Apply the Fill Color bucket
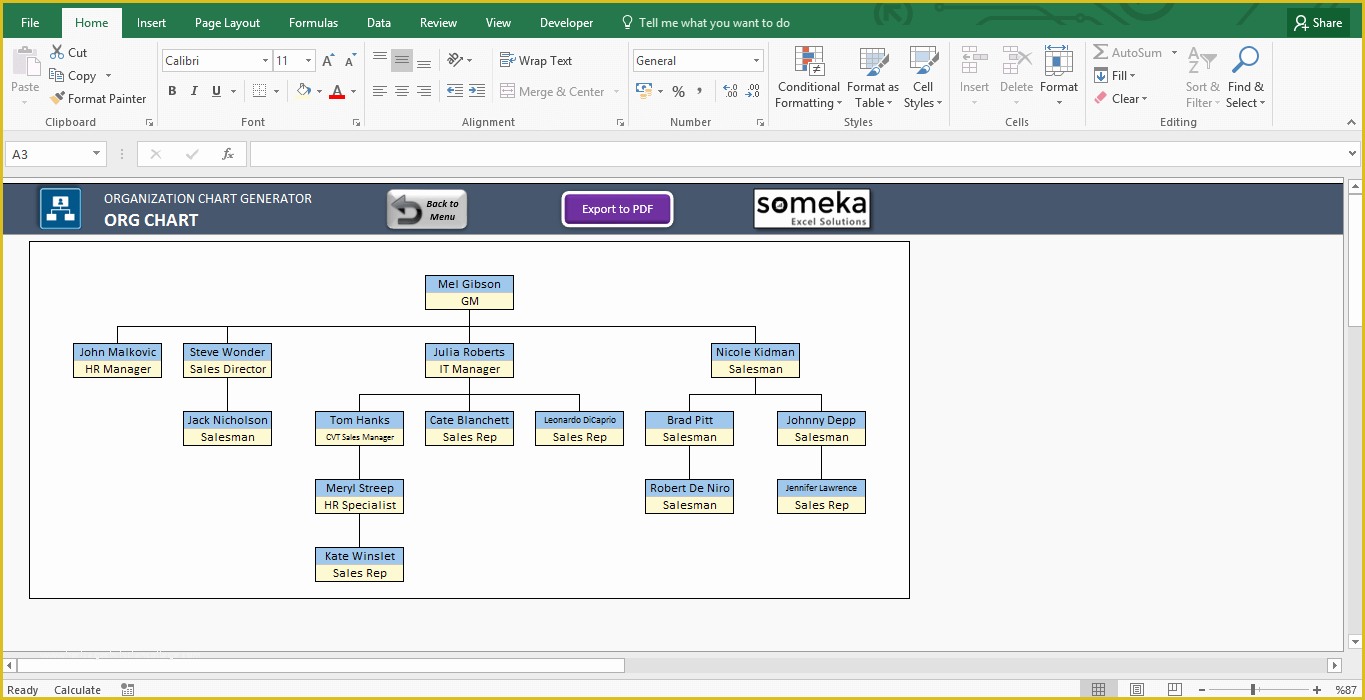Image resolution: width=1365 pixels, height=700 pixels. pyautogui.click(x=303, y=91)
